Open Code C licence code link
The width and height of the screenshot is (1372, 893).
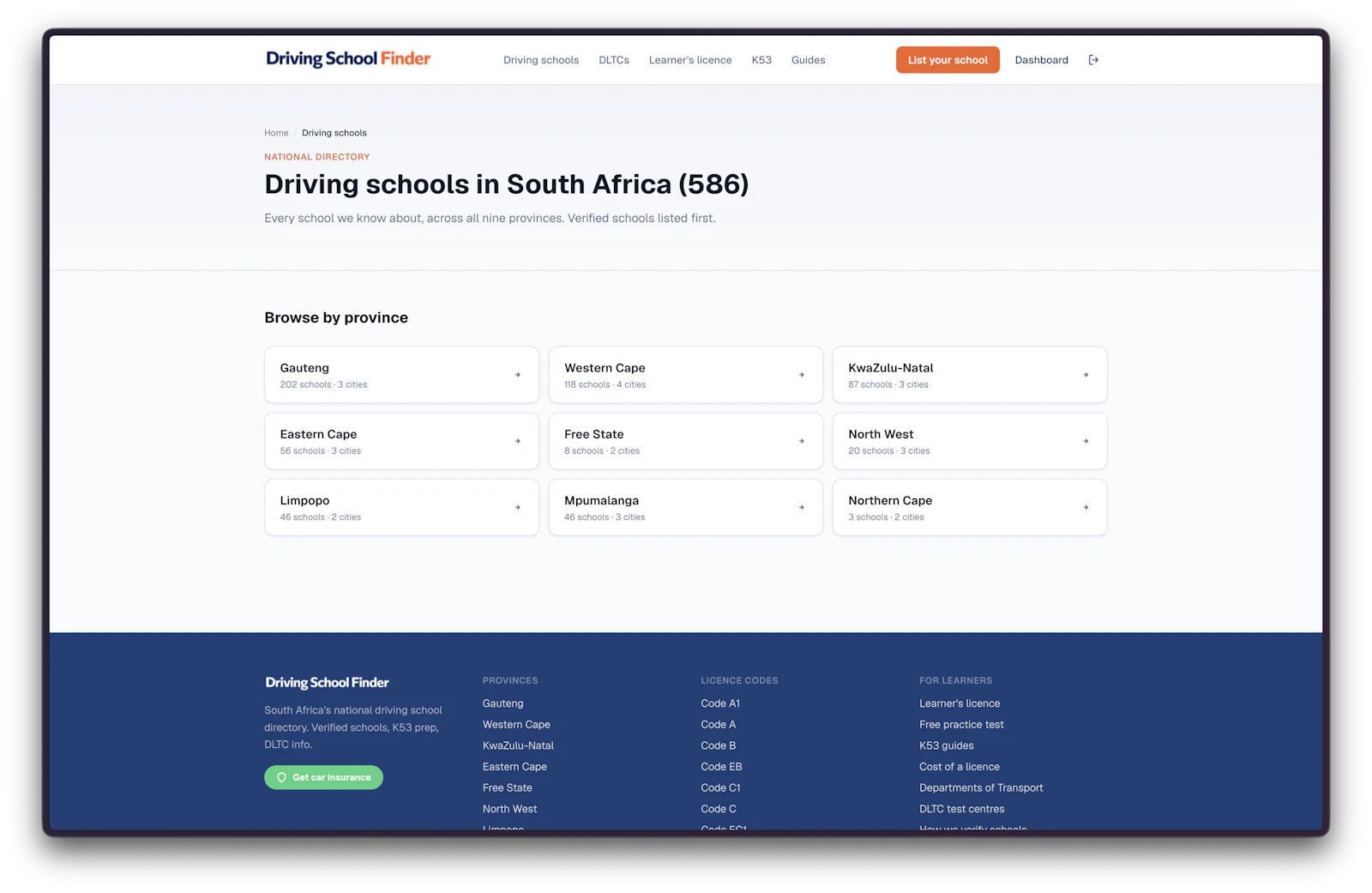point(719,809)
